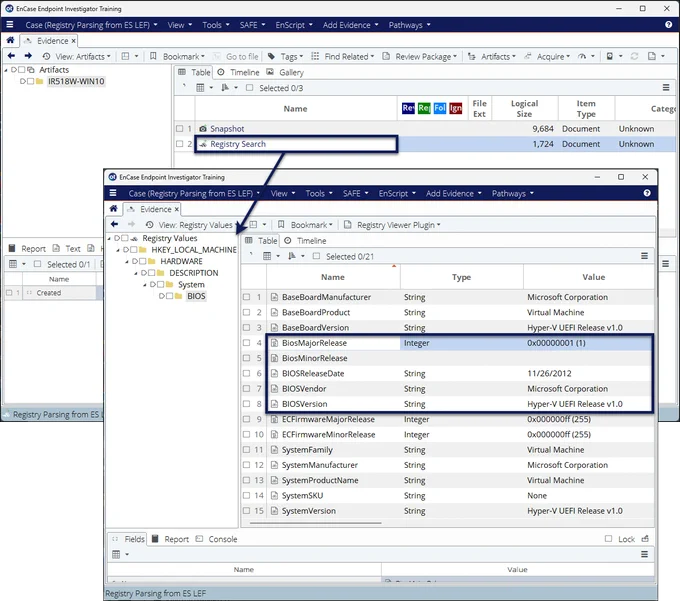Screen dimensions: 680x601
Task: Click horizontal scrollbar under registry table
Action: click(315, 523)
